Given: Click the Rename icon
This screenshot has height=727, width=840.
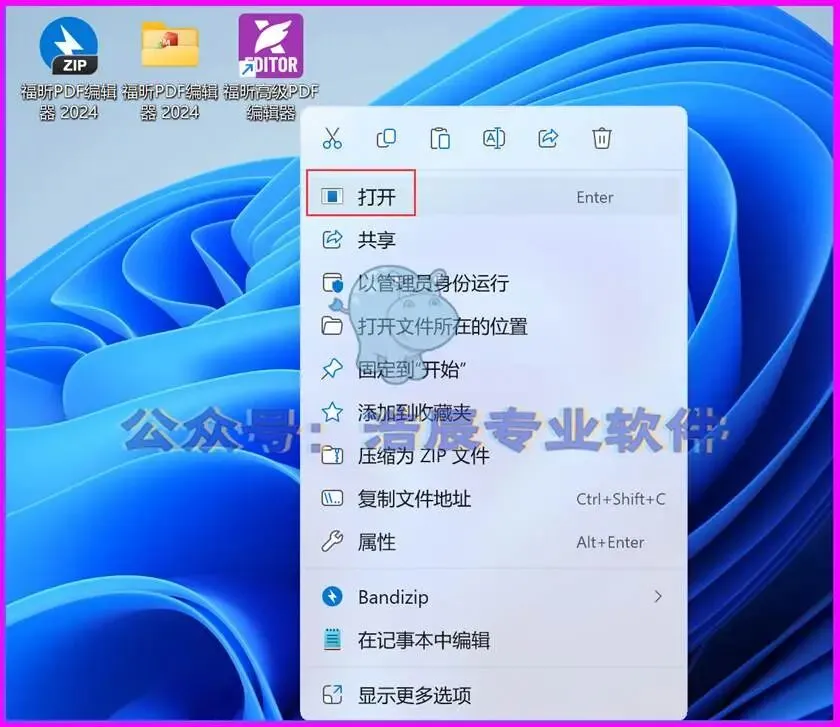Looking at the screenshot, I should point(494,138).
